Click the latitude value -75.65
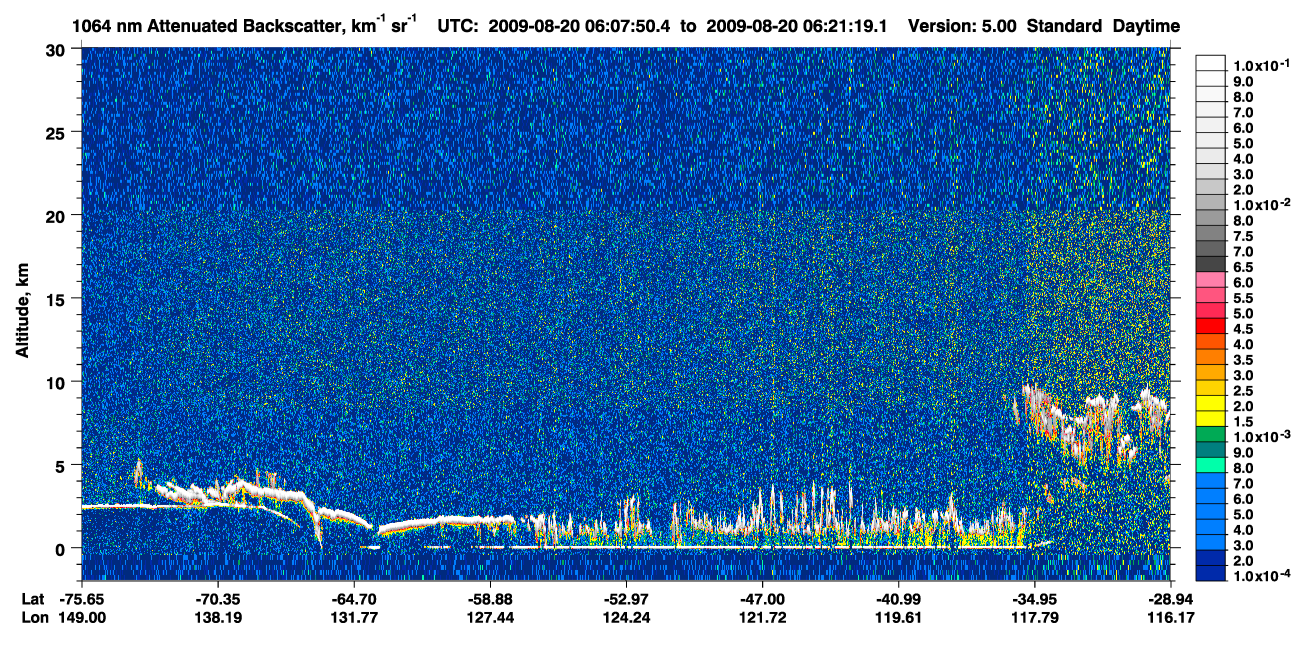 (82, 598)
